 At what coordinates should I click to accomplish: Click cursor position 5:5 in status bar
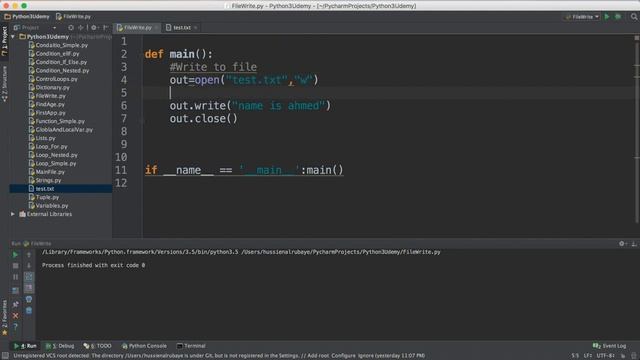[x=575, y=356]
